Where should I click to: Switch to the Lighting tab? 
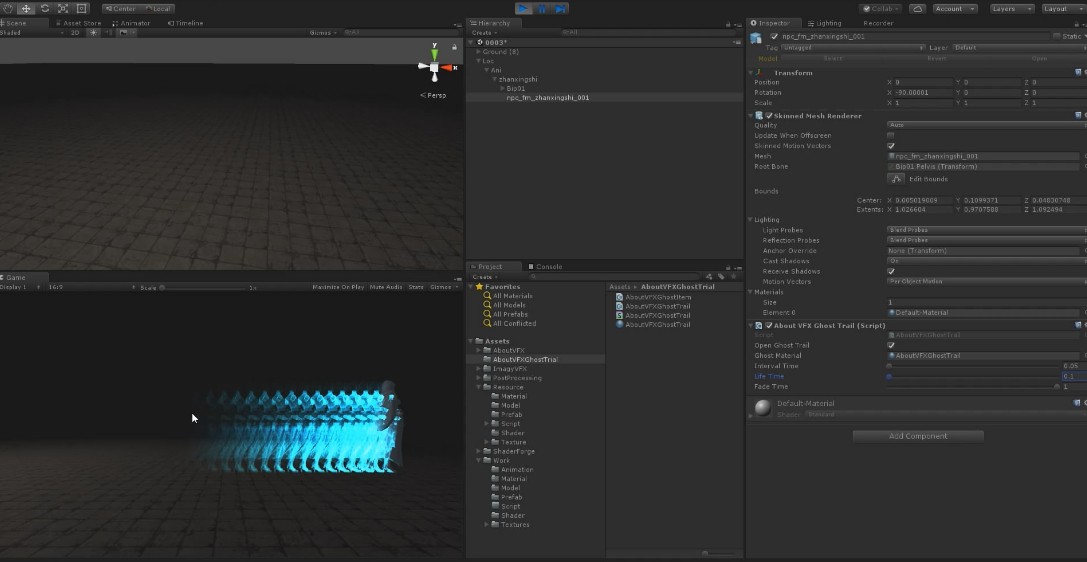[825, 23]
